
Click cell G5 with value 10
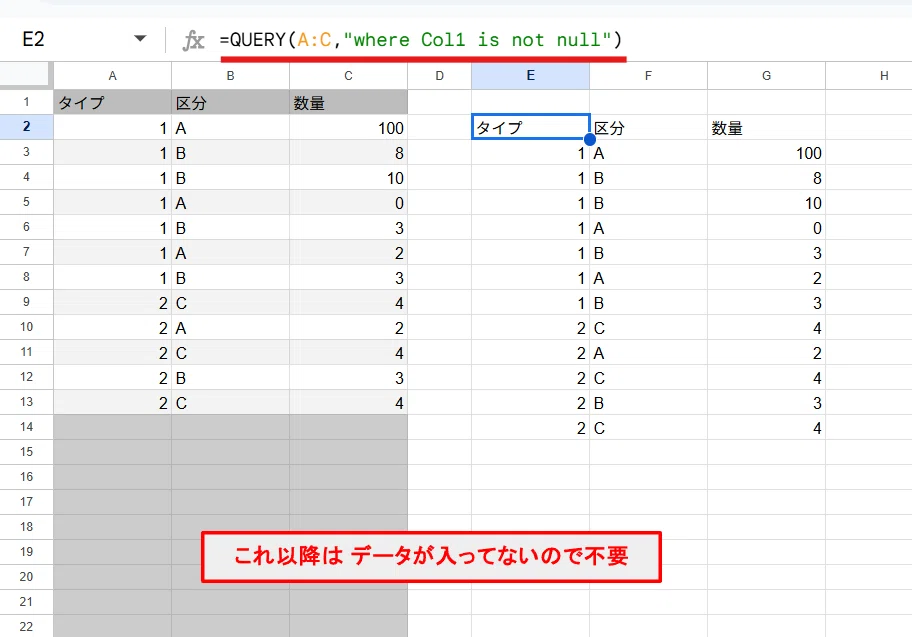click(x=767, y=202)
